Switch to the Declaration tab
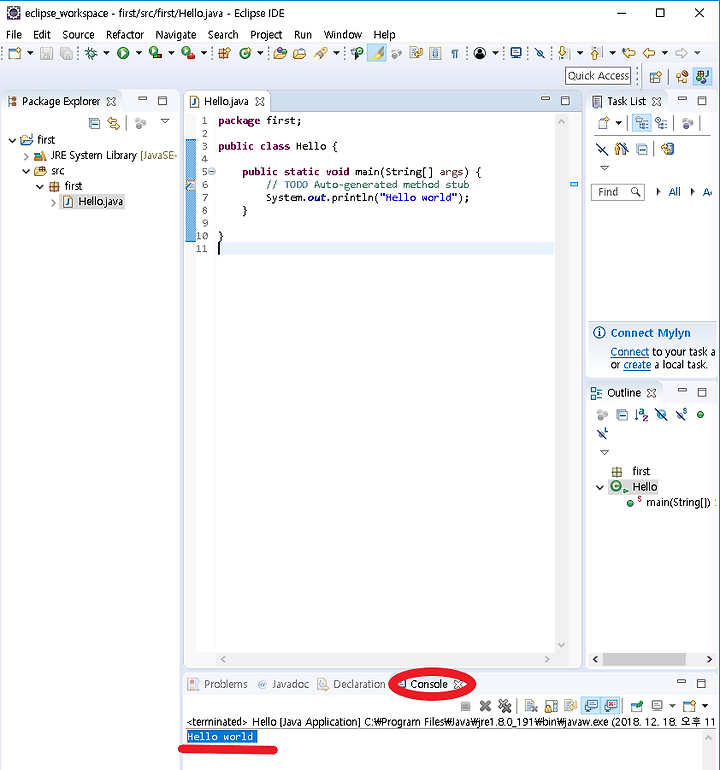720x770 pixels. tap(351, 684)
